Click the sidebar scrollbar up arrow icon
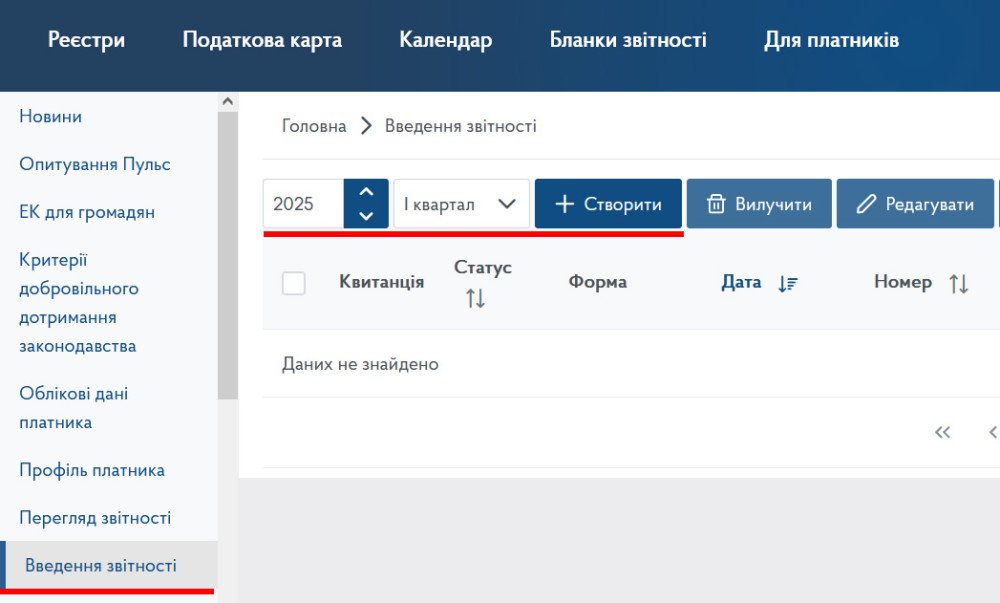The height and width of the screenshot is (603, 1000). pyautogui.click(x=227, y=99)
